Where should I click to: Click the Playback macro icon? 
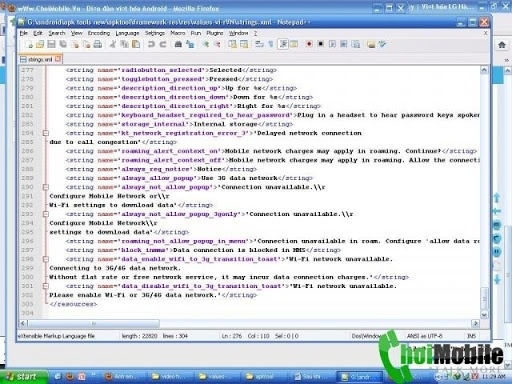pyautogui.click(x=332, y=44)
